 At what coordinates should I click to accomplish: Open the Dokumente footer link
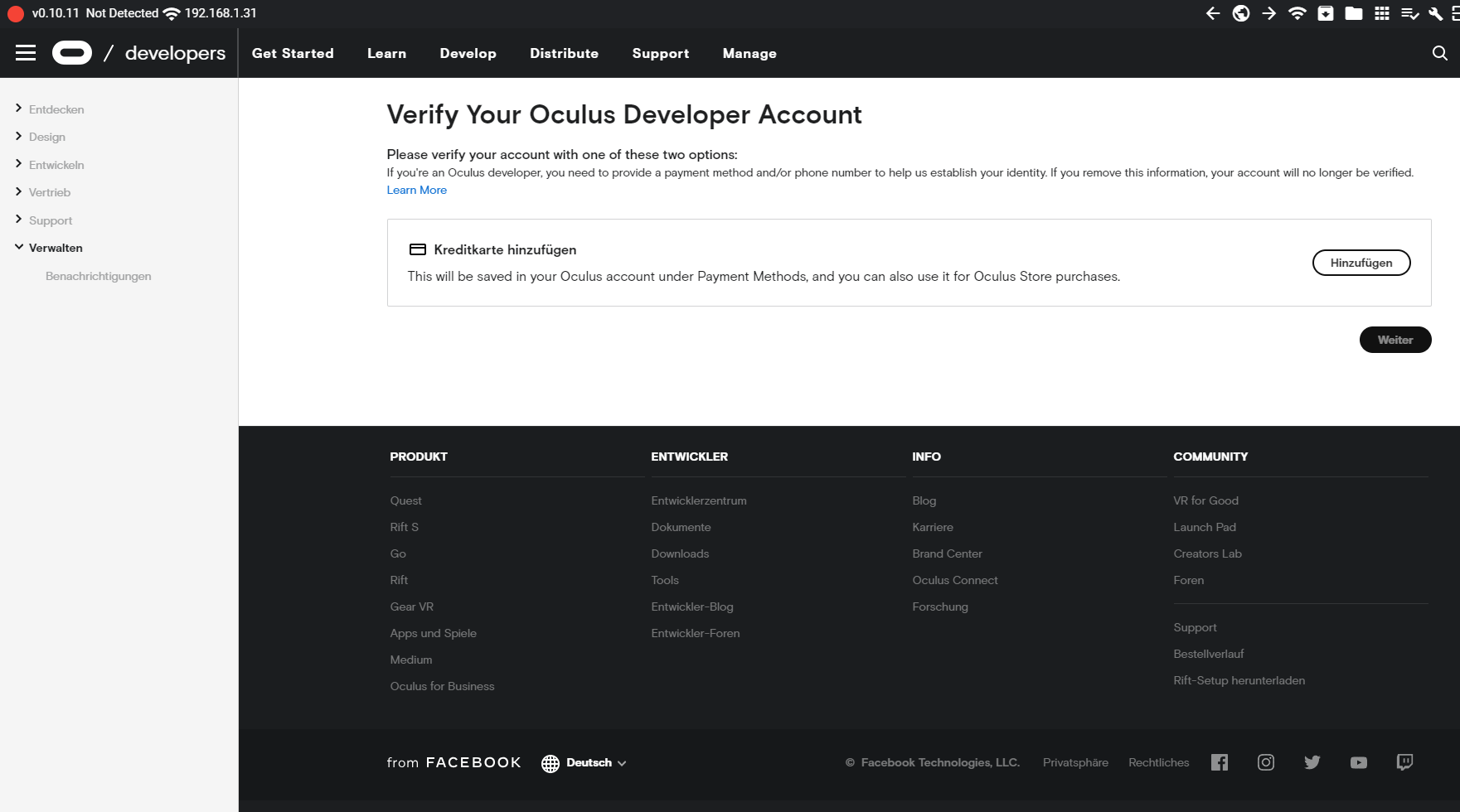(681, 527)
